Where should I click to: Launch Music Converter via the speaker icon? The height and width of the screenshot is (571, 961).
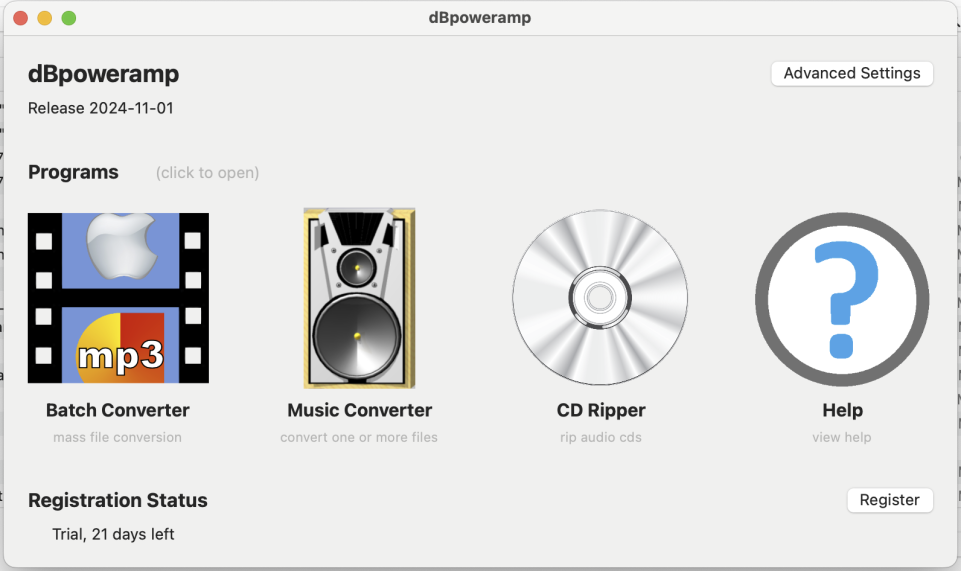[x=359, y=298]
